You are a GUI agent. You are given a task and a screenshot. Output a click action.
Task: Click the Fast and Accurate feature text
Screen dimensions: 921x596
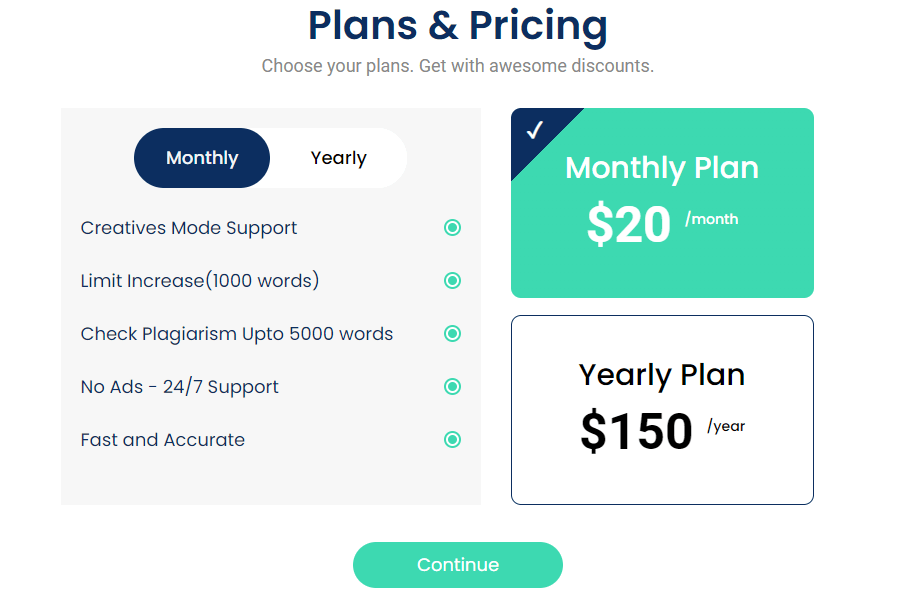click(163, 440)
